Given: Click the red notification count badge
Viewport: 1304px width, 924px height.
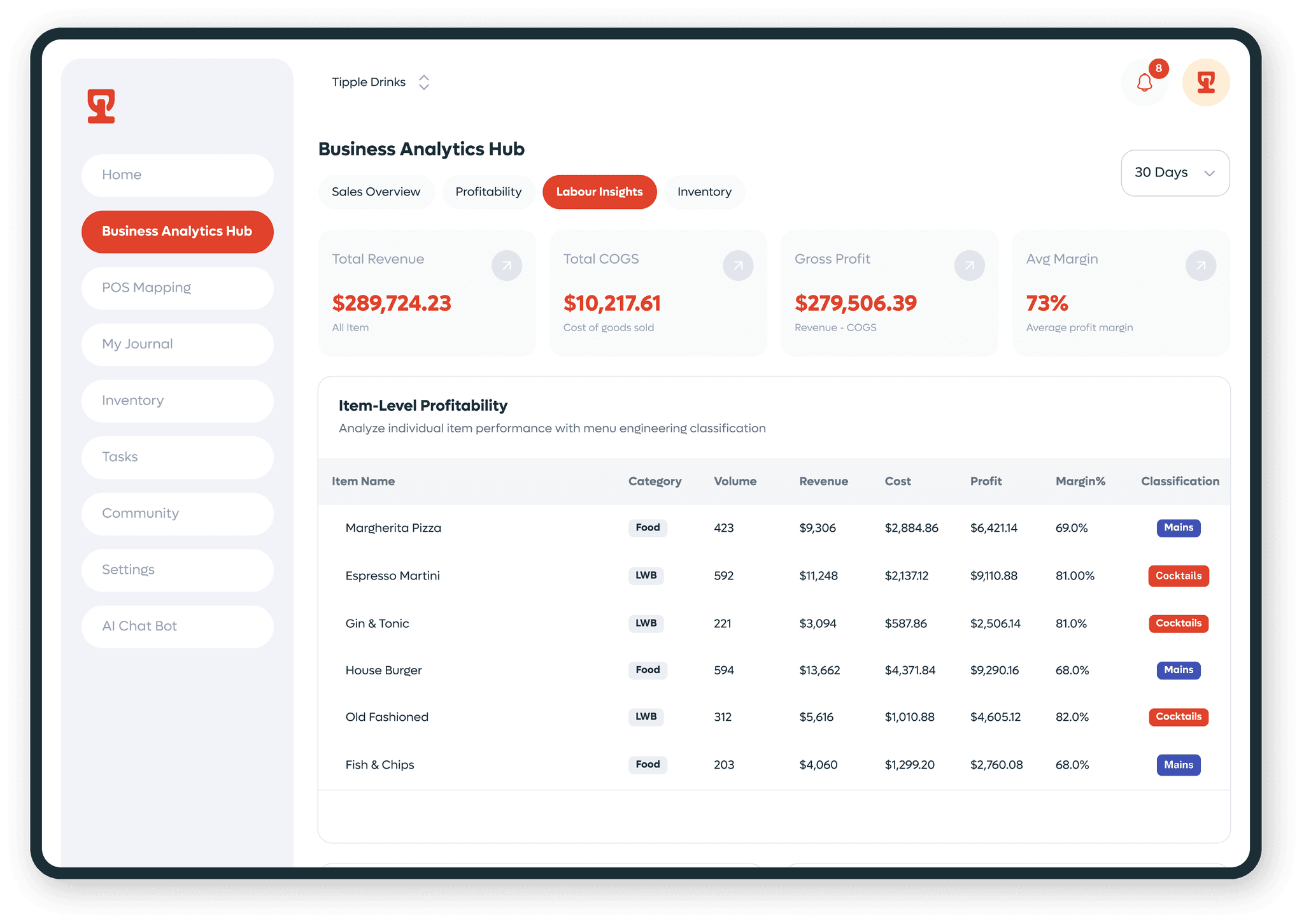Looking at the screenshot, I should [x=1158, y=69].
